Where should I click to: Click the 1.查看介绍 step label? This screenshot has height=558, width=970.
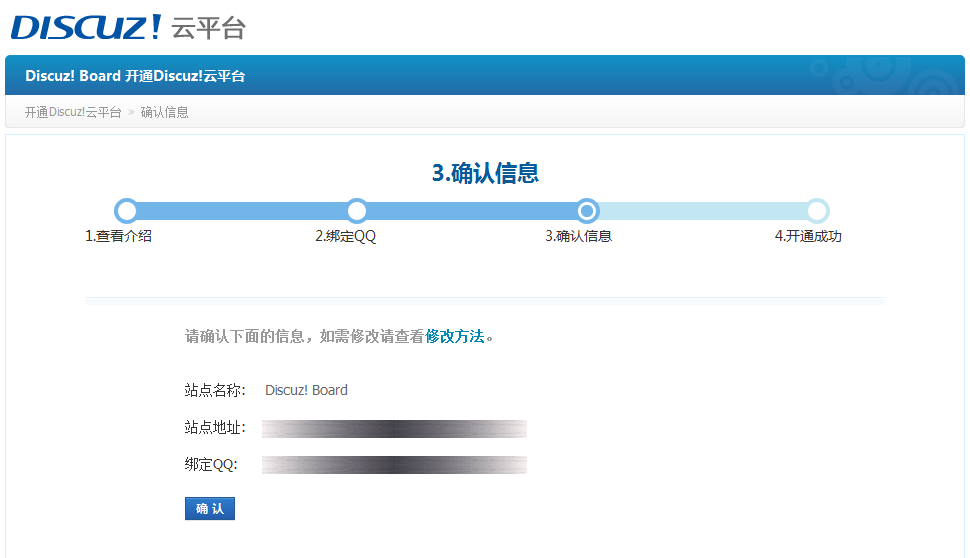118,236
